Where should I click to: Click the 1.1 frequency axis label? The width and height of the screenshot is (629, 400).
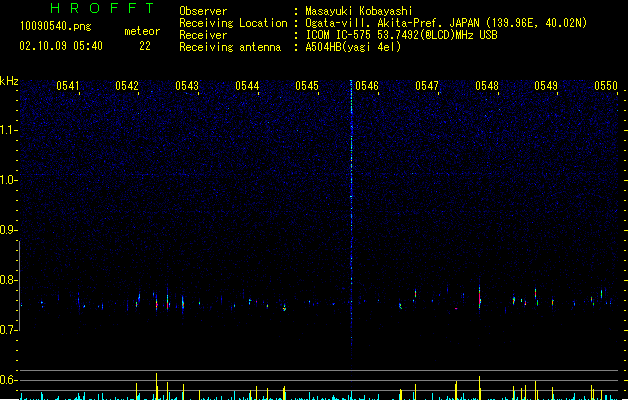[x=8, y=130]
